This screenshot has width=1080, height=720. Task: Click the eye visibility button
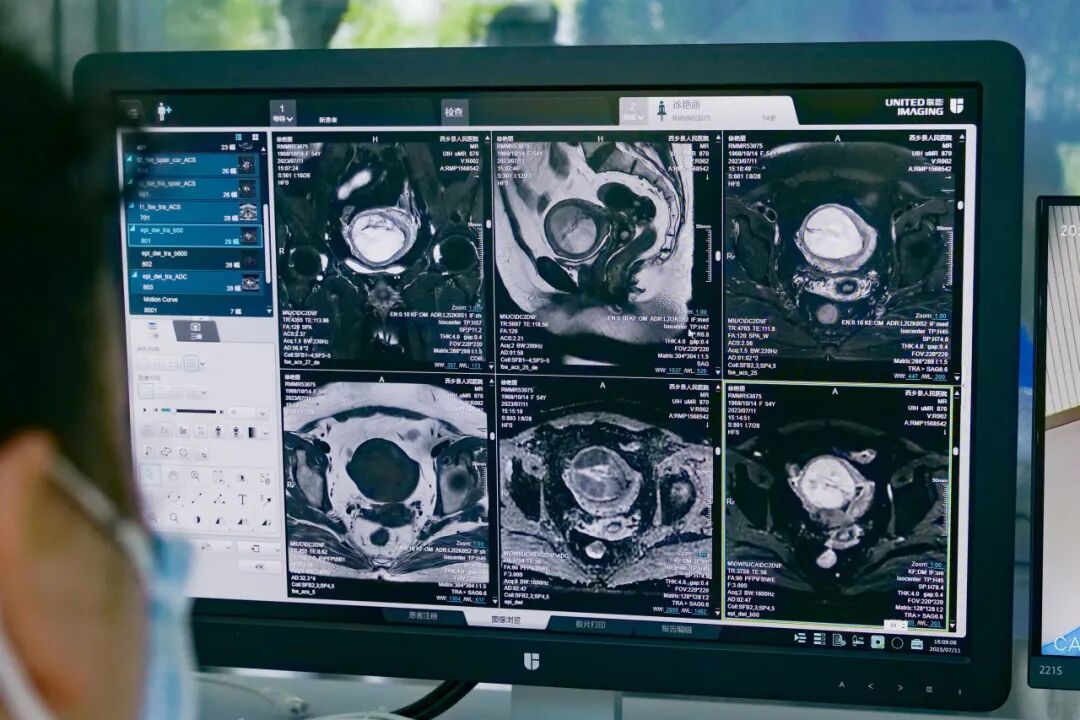tap(260, 566)
